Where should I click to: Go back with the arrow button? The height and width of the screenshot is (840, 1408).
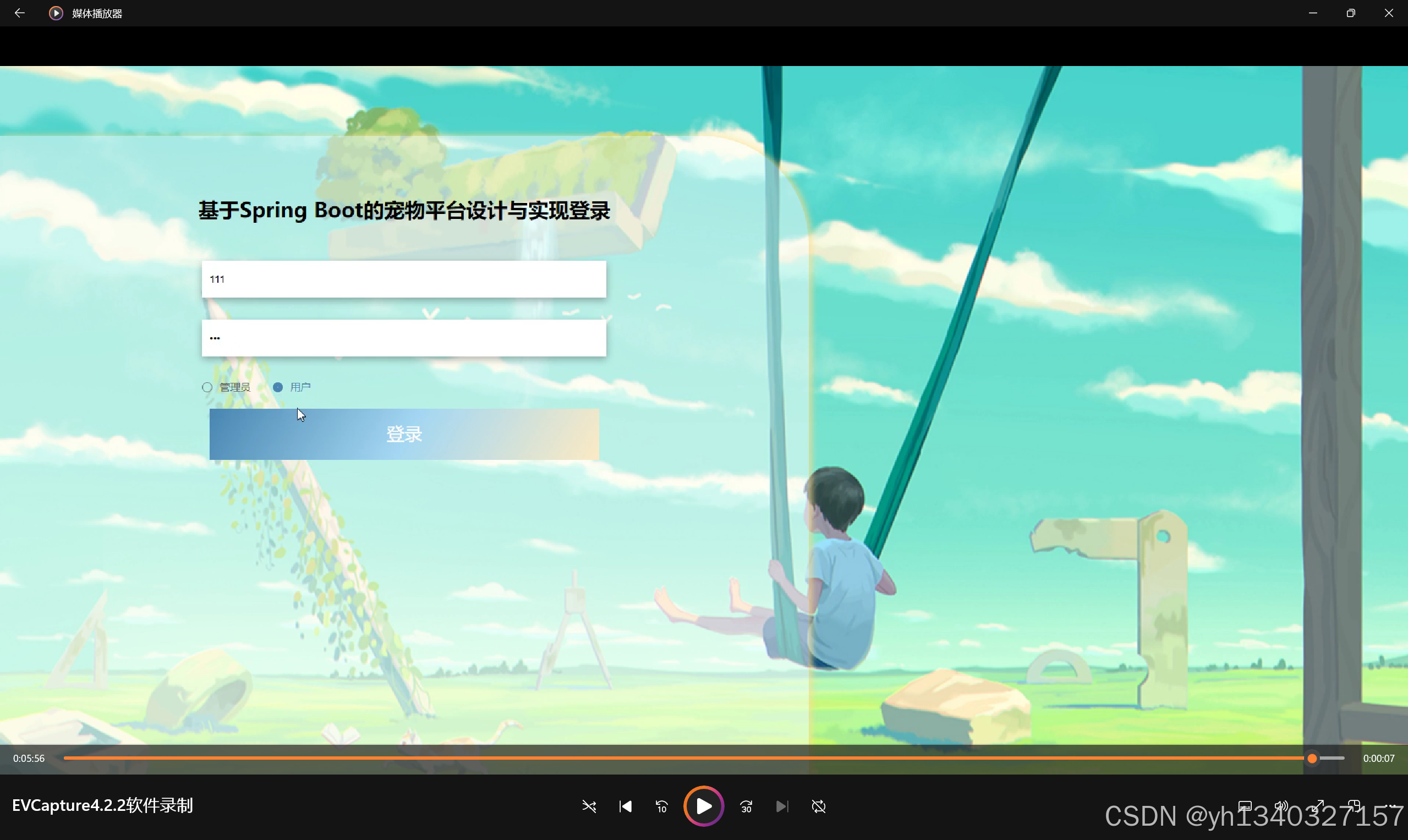click(x=20, y=13)
